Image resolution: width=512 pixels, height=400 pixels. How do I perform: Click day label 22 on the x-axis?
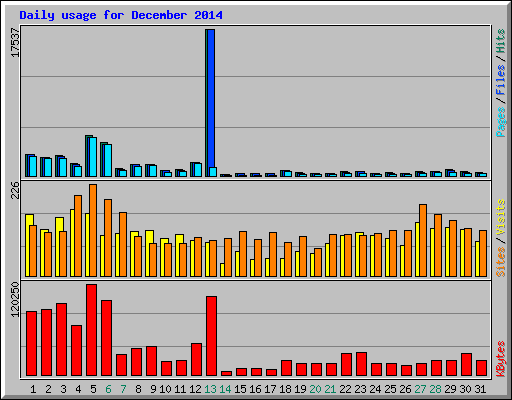(345, 389)
